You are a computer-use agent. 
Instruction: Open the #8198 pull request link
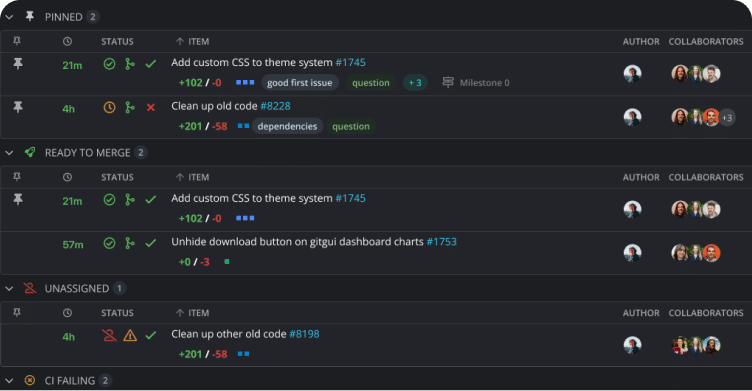pos(304,334)
